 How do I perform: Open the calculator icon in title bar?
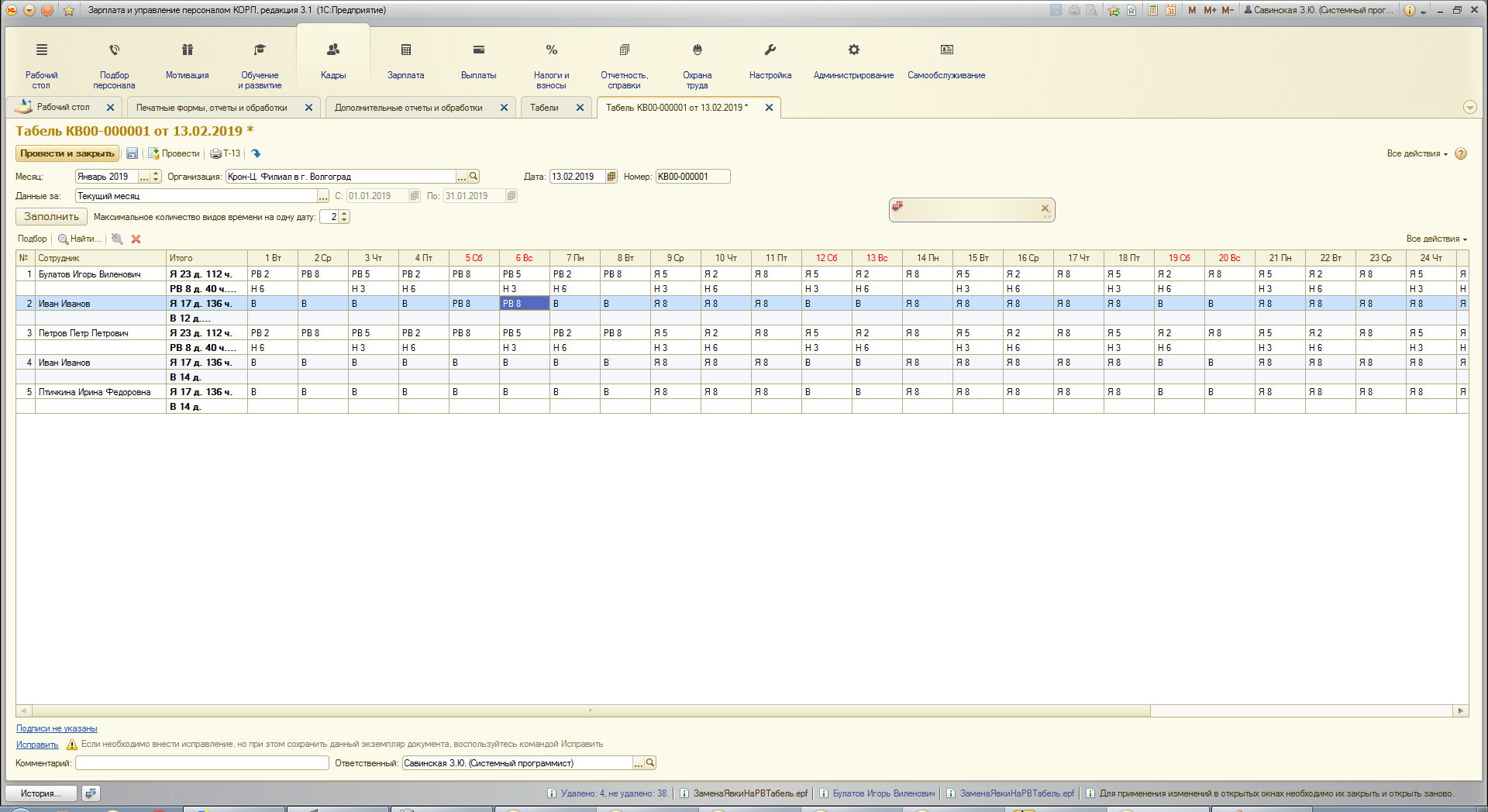point(1153,10)
